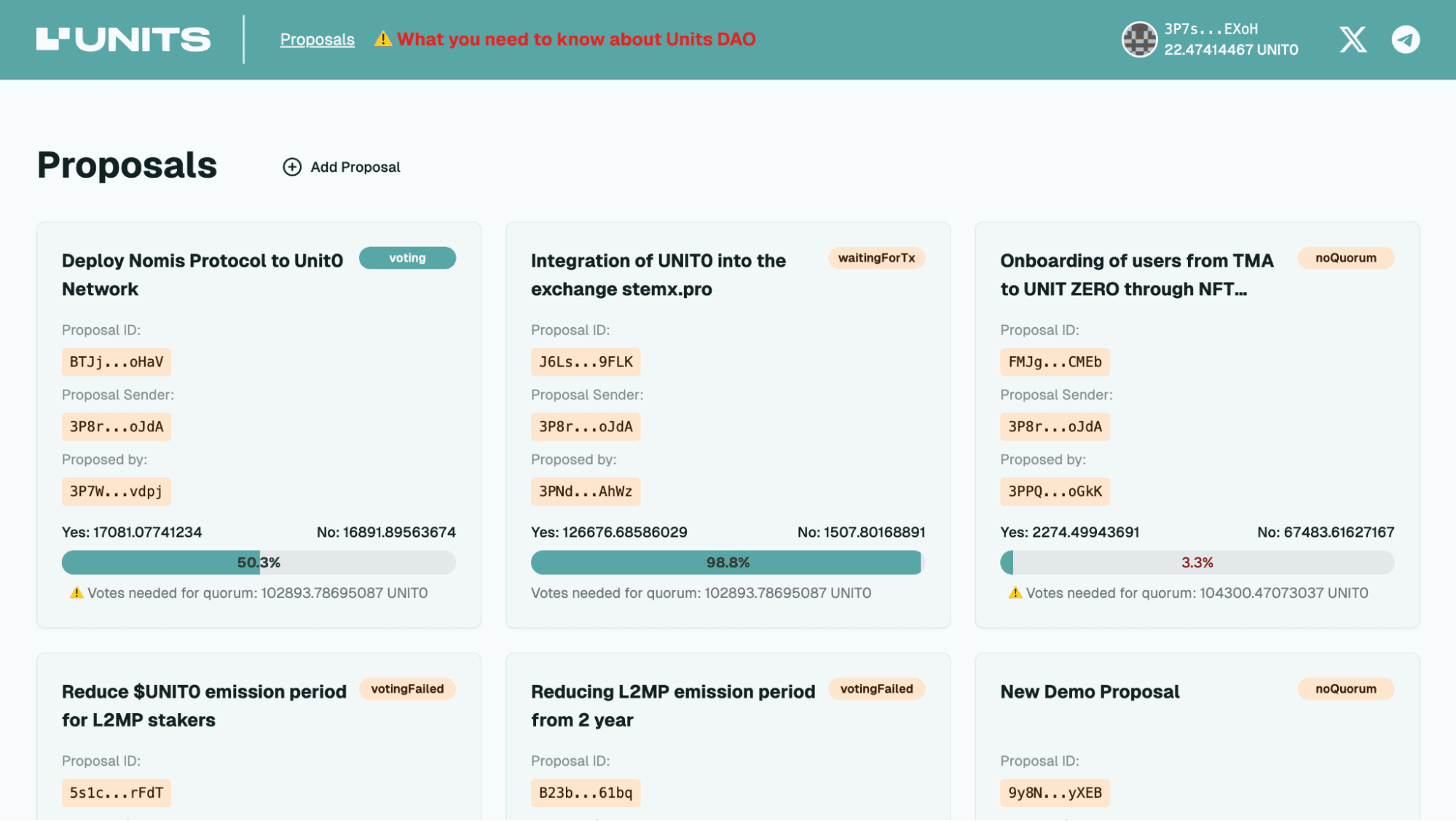Click proposal ID FMJg...CMEb
This screenshot has height=821, width=1456.
(1055, 362)
